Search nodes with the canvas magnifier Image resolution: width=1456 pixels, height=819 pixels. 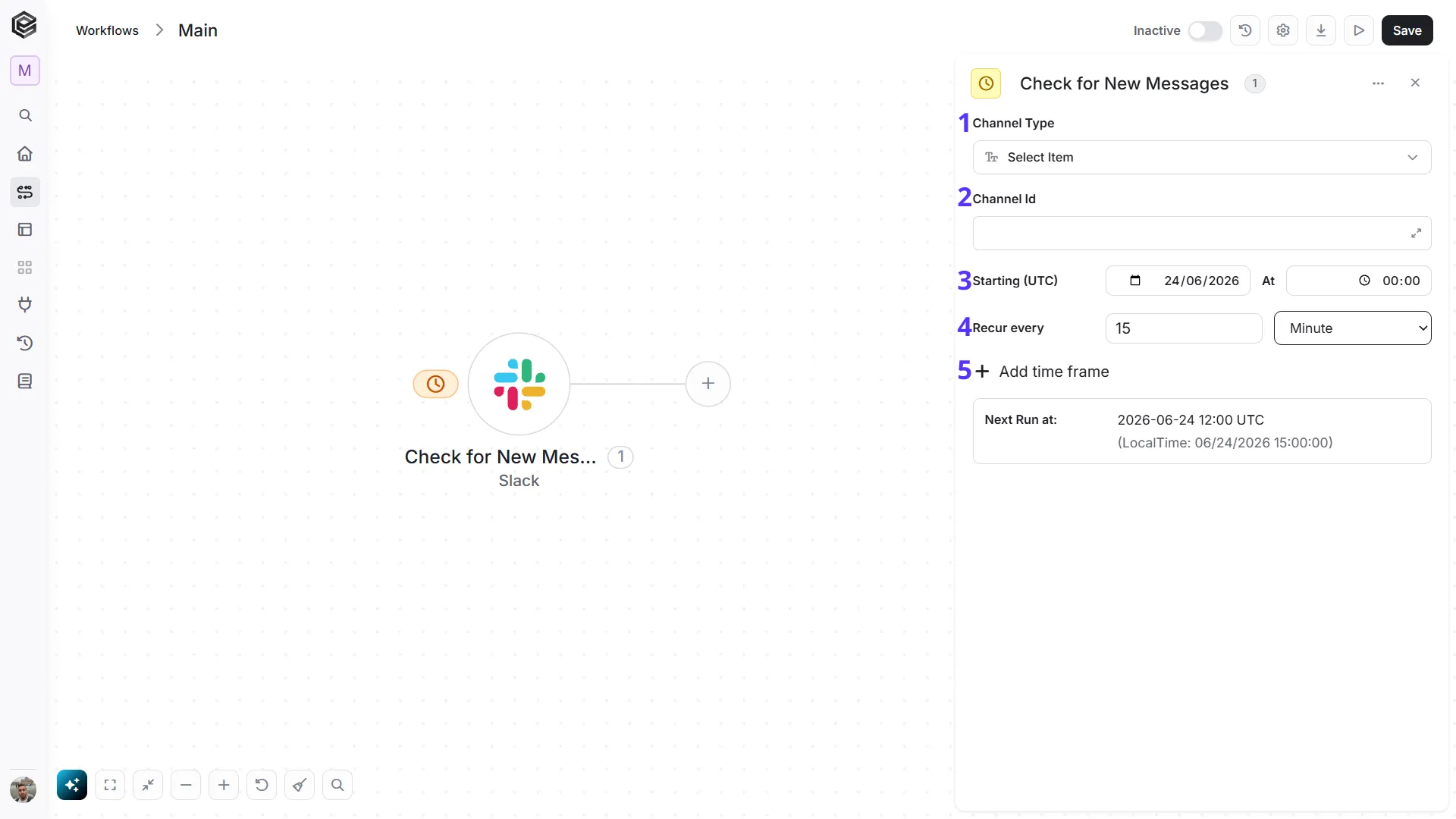pos(337,785)
